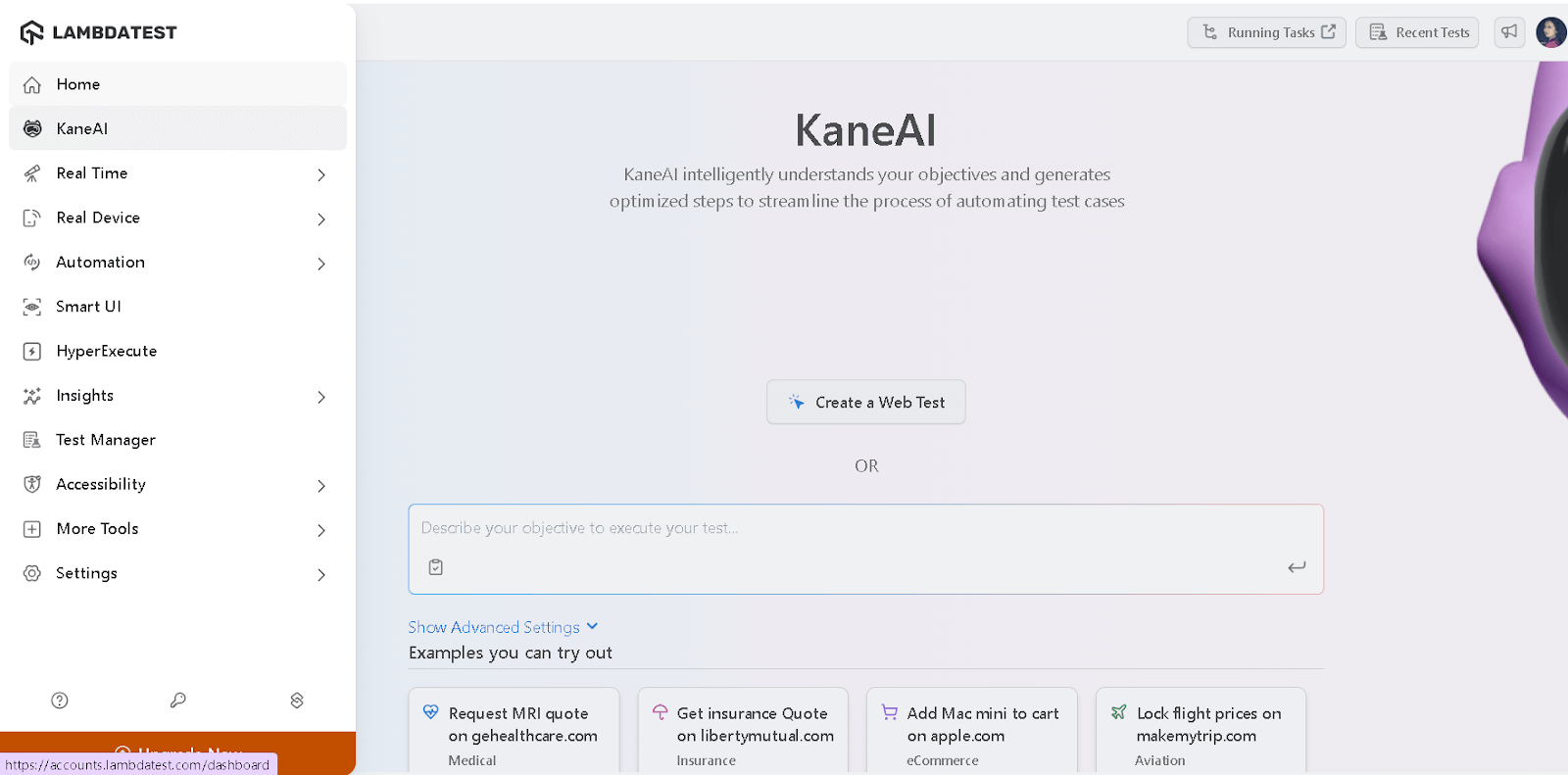This screenshot has height=775, width=1568.
Task: Open Home in the sidebar
Action: tap(177, 84)
